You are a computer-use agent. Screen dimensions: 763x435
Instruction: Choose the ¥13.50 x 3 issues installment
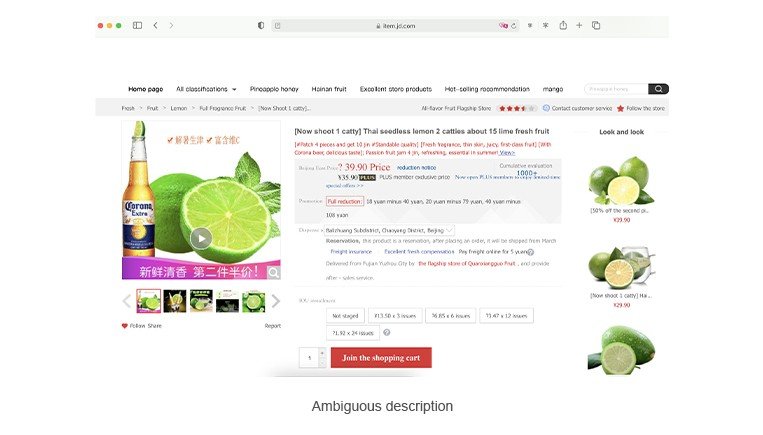pos(395,316)
